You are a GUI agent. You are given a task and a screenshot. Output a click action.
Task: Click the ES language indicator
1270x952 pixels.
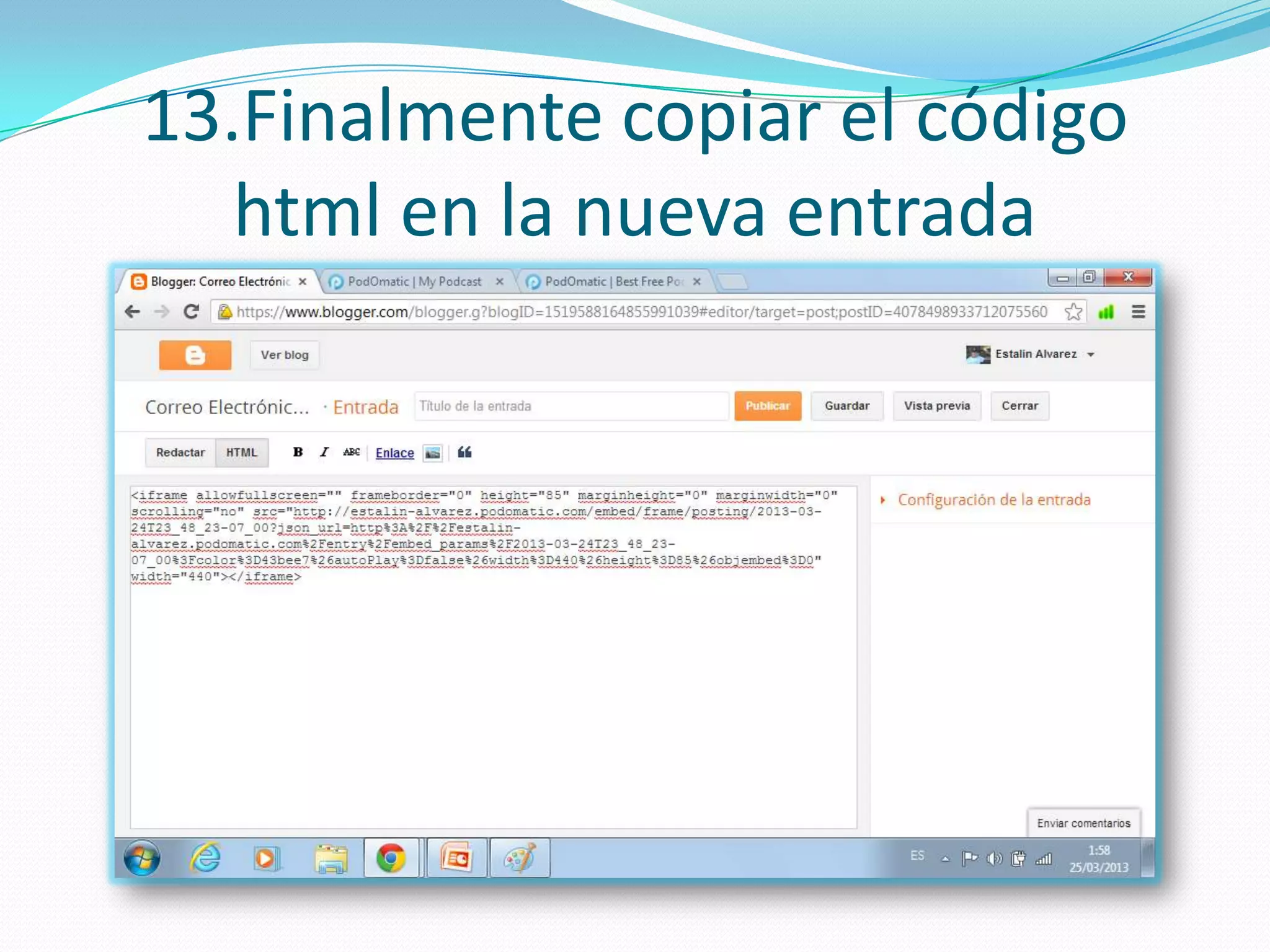pos(917,856)
